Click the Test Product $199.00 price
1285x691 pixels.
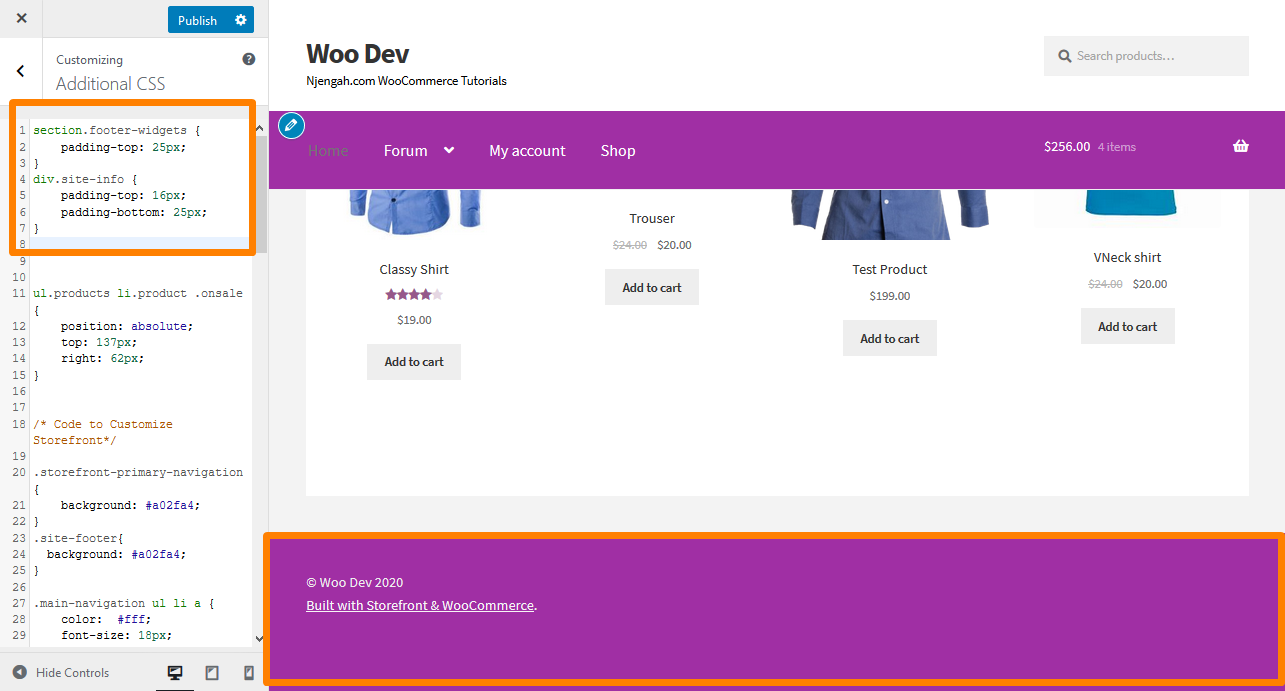click(890, 296)
